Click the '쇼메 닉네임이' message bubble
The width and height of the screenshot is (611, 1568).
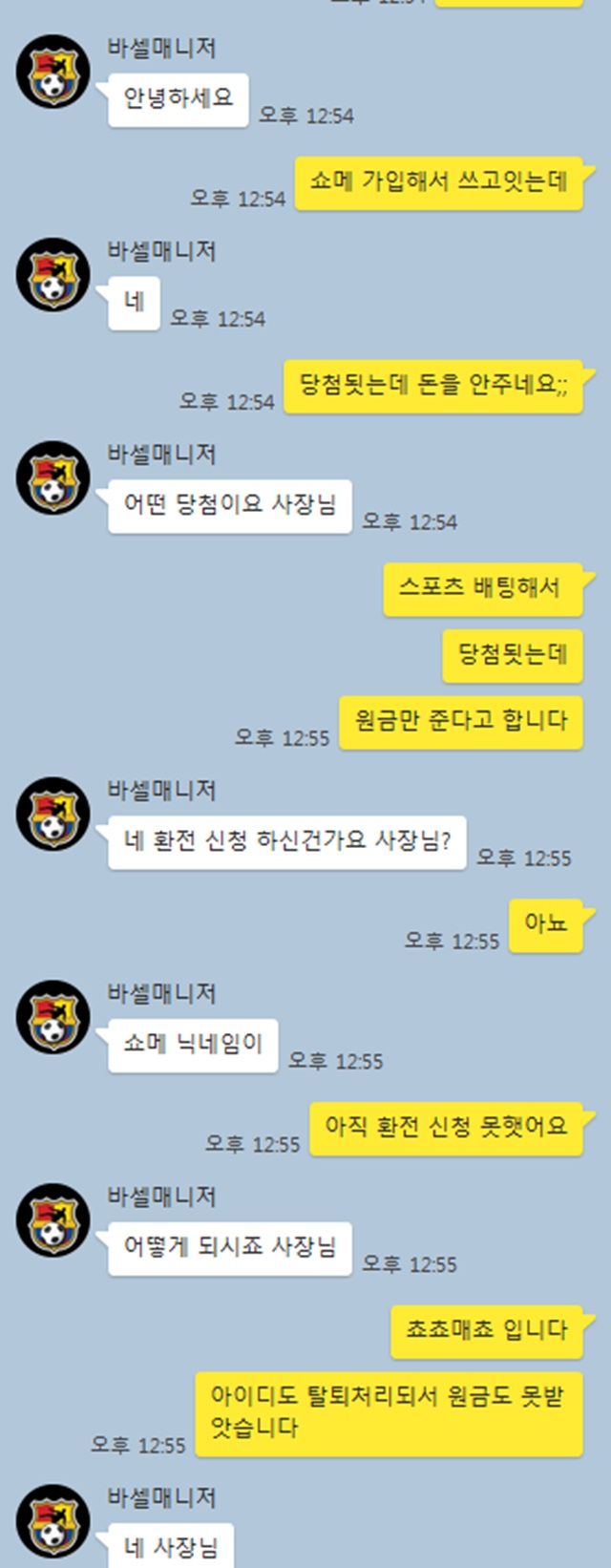(x=193, y=1046)
